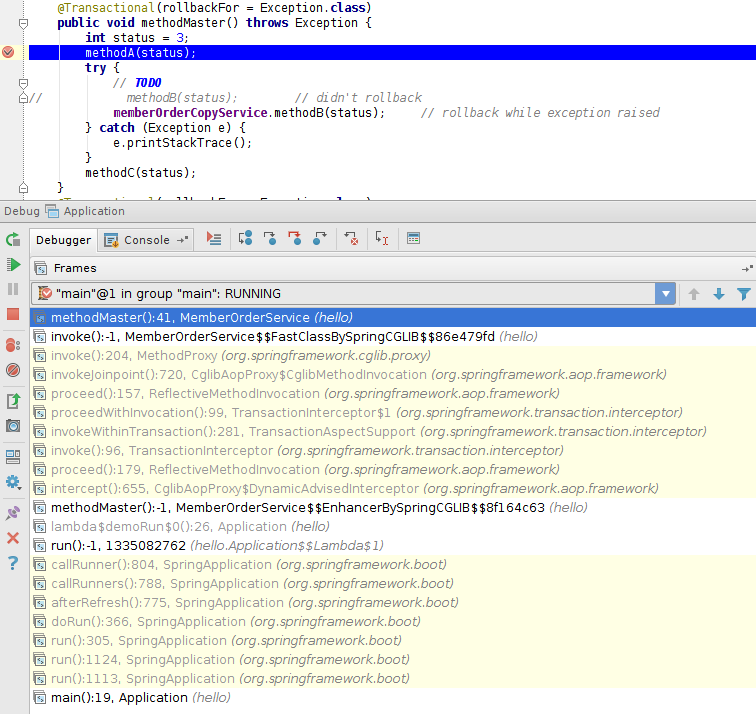This screenshot has height=714, width=756.
Task: Click Restore Layout icon in sidebar
Action: pos(13,457)
